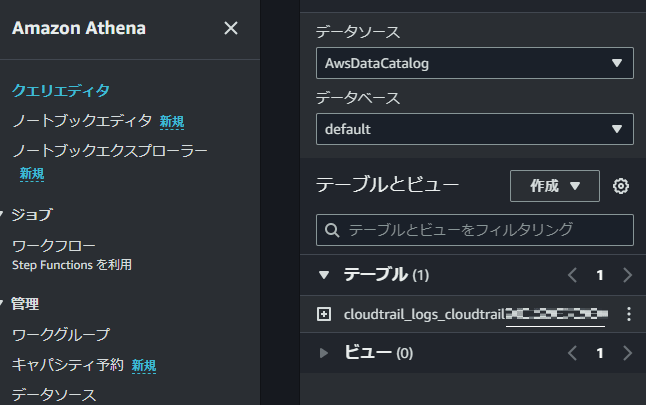The width and height of the screenshot is (646, 405).
Task: Open the default database dropdown
Action: point(475,129)
